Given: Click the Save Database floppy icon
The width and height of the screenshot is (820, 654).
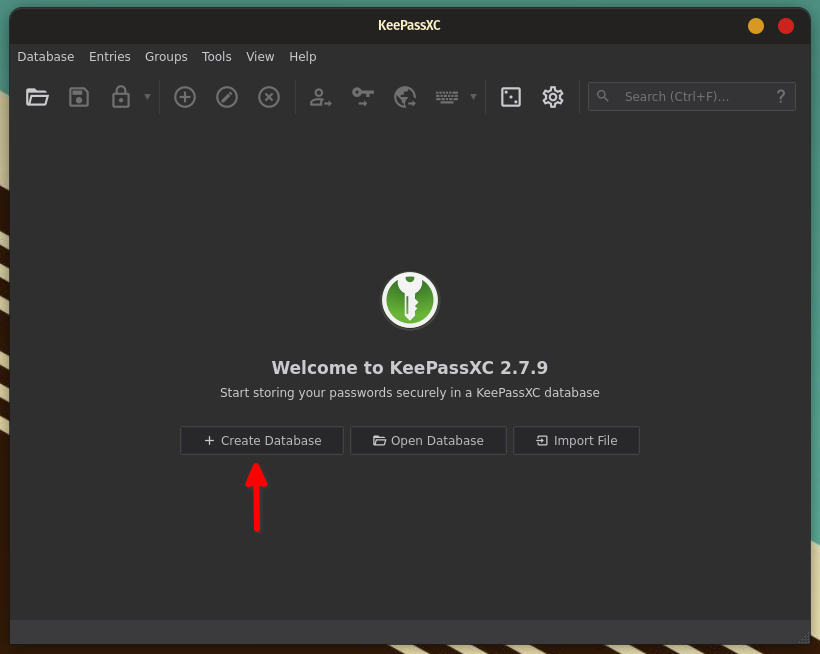Looking at the screenshot, I should point(79,97).
